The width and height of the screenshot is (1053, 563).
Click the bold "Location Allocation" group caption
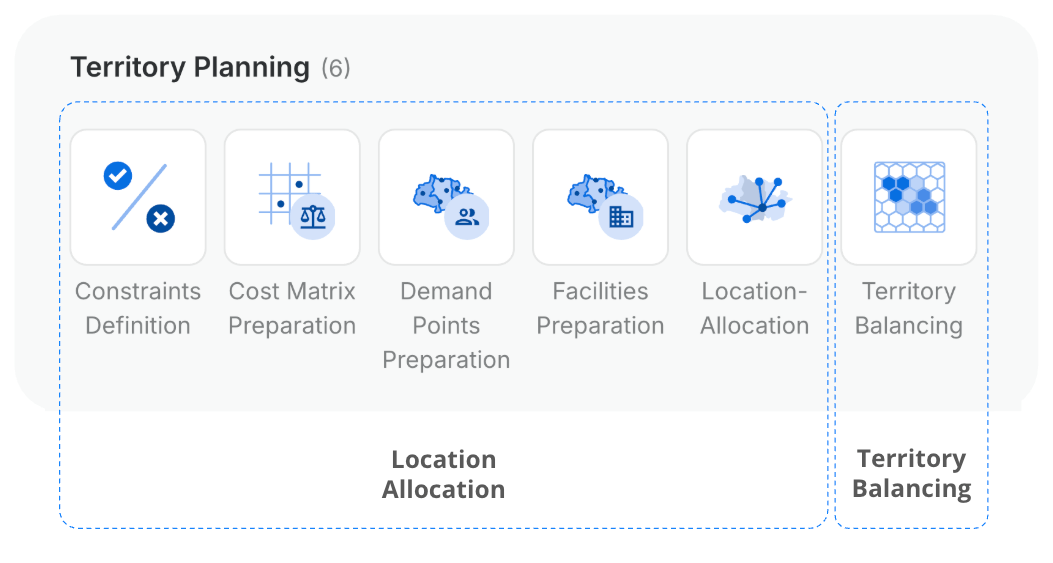[x=443, y=474]
